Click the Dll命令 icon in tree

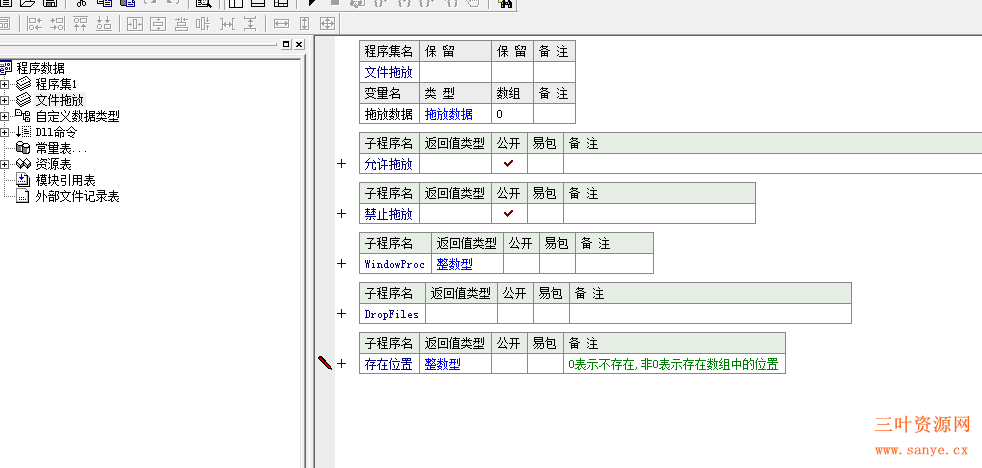pos(24,132)
